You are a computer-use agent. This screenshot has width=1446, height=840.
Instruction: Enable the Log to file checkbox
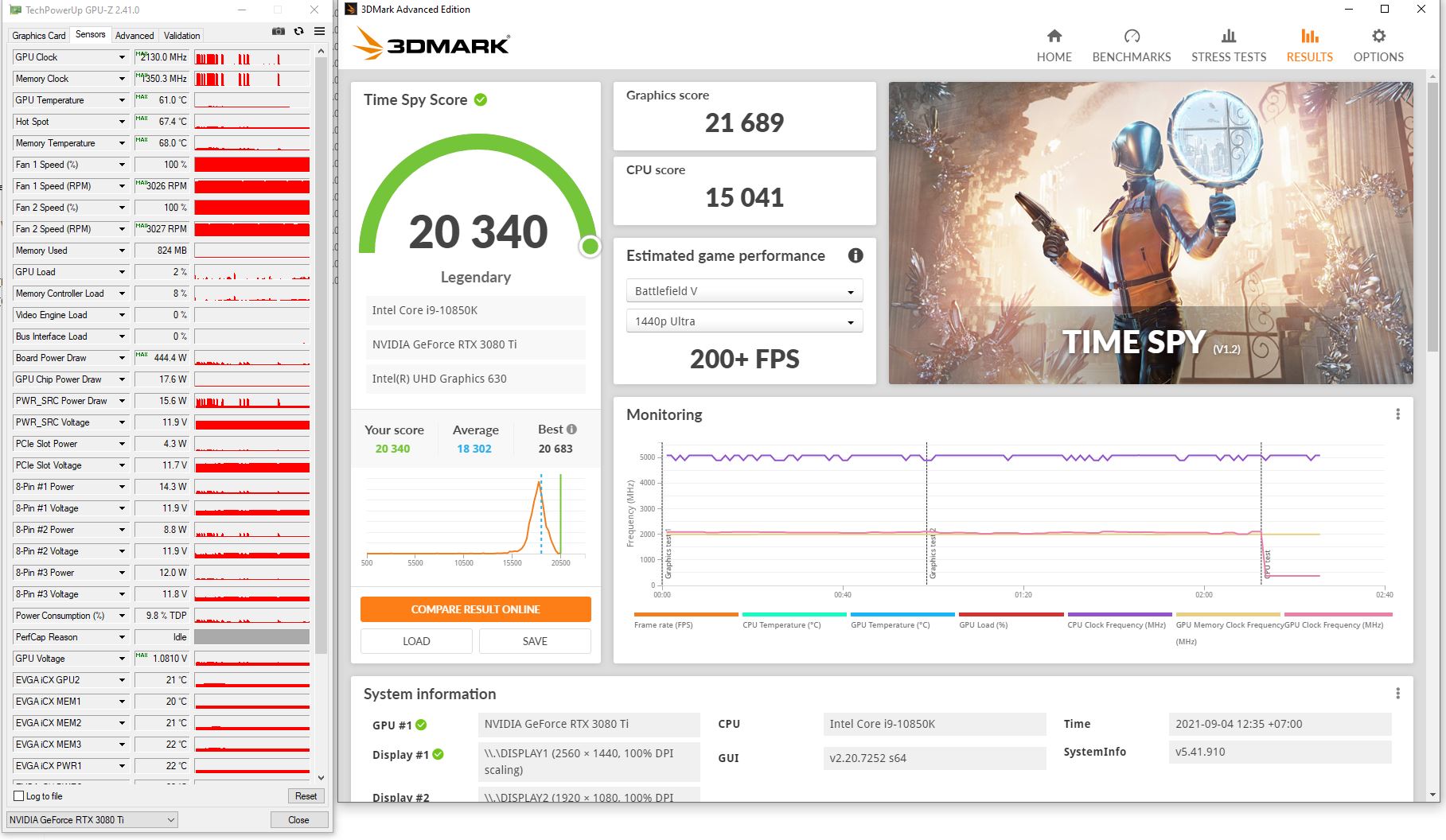(x=19, y=796)
